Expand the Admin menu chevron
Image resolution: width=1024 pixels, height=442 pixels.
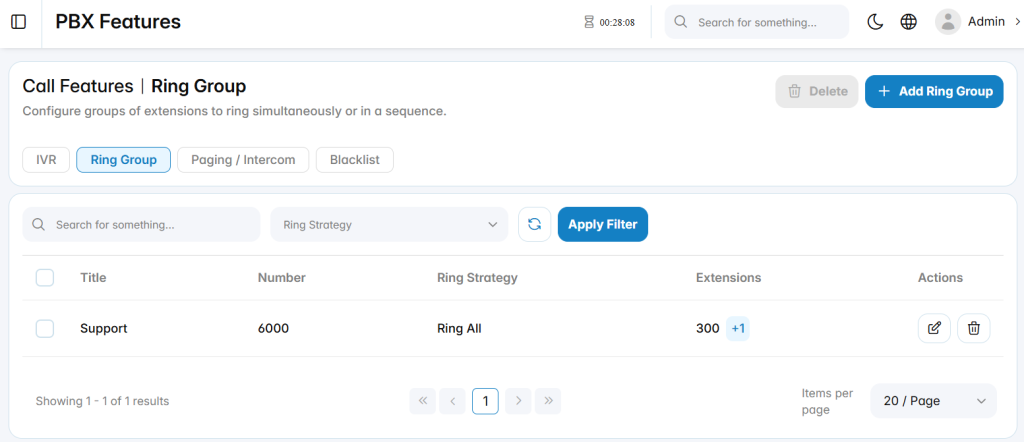pos(1017,22)
